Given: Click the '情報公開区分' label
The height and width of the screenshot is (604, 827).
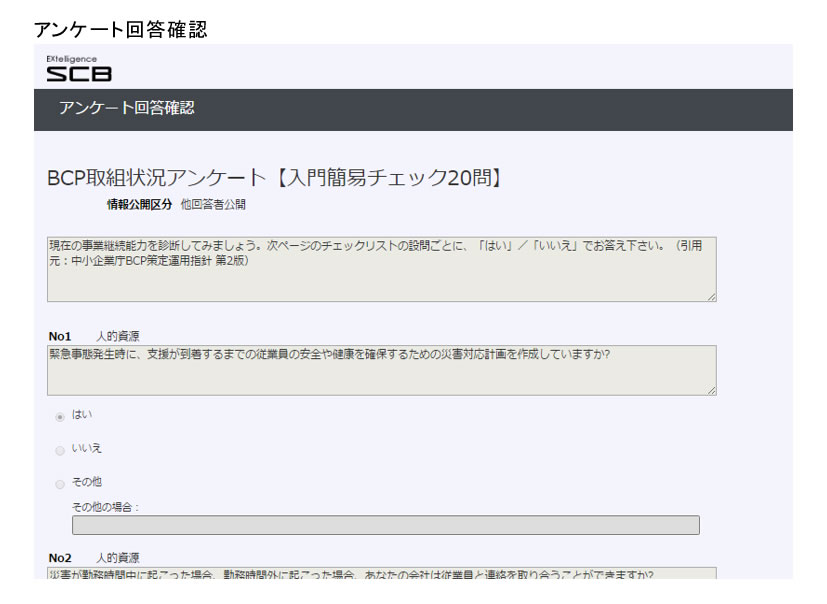Looking at the screenshot, I should pyautogui.click(x=139, y=205).
